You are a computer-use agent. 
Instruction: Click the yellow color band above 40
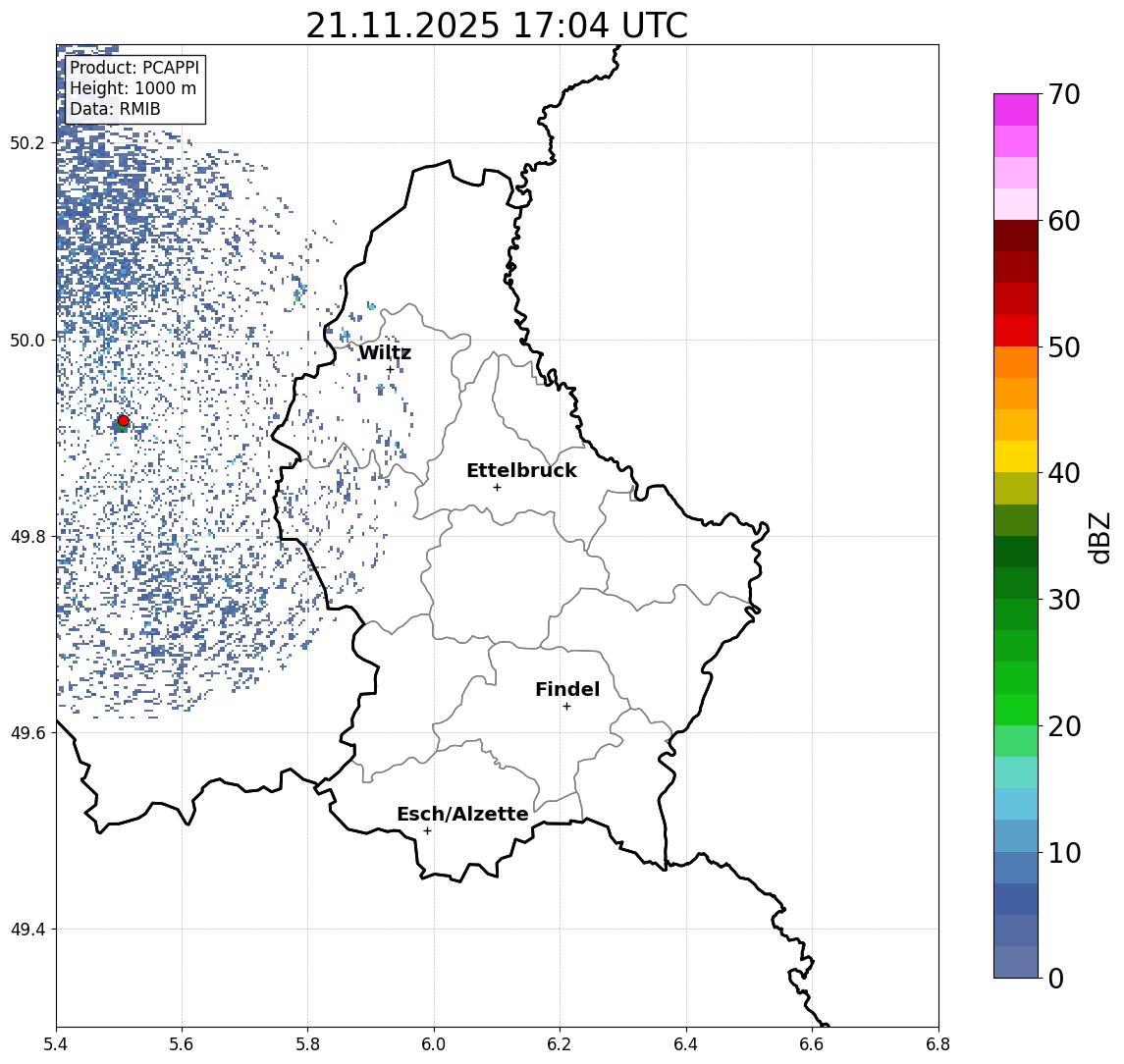click(1016, 456)
